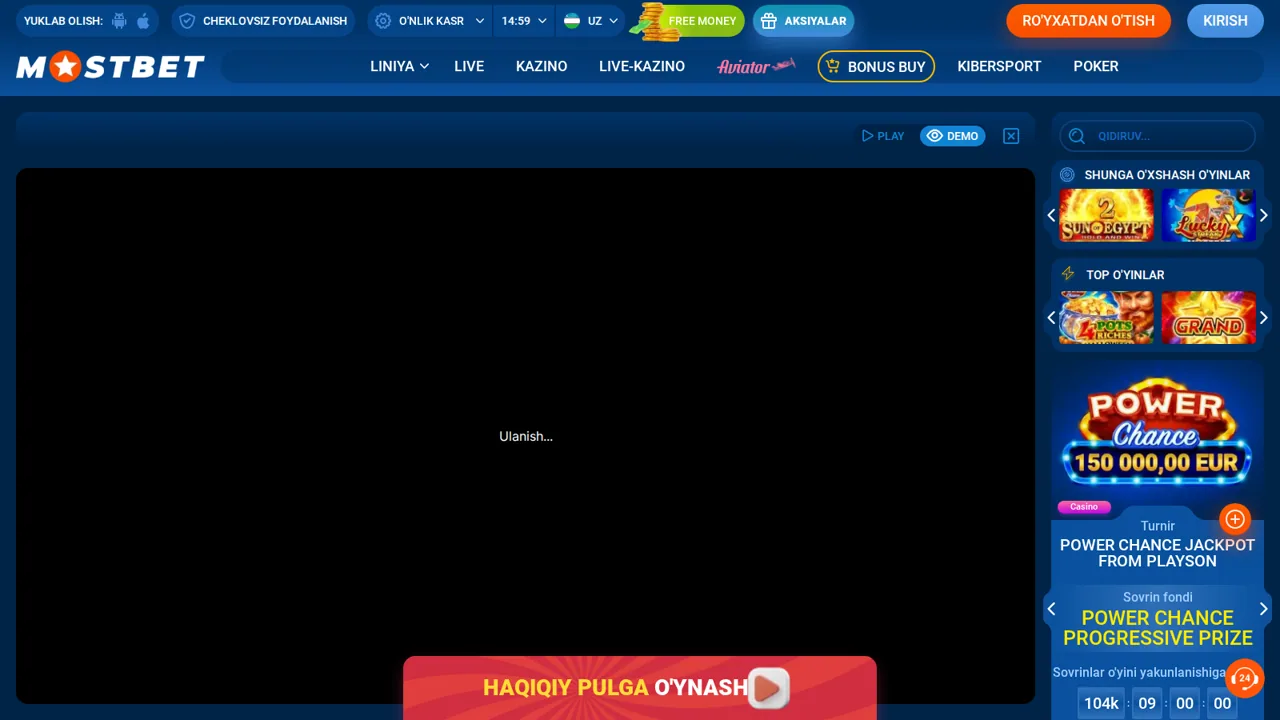
Task: Open the Live-Kazino section
Action: [642, 66]
